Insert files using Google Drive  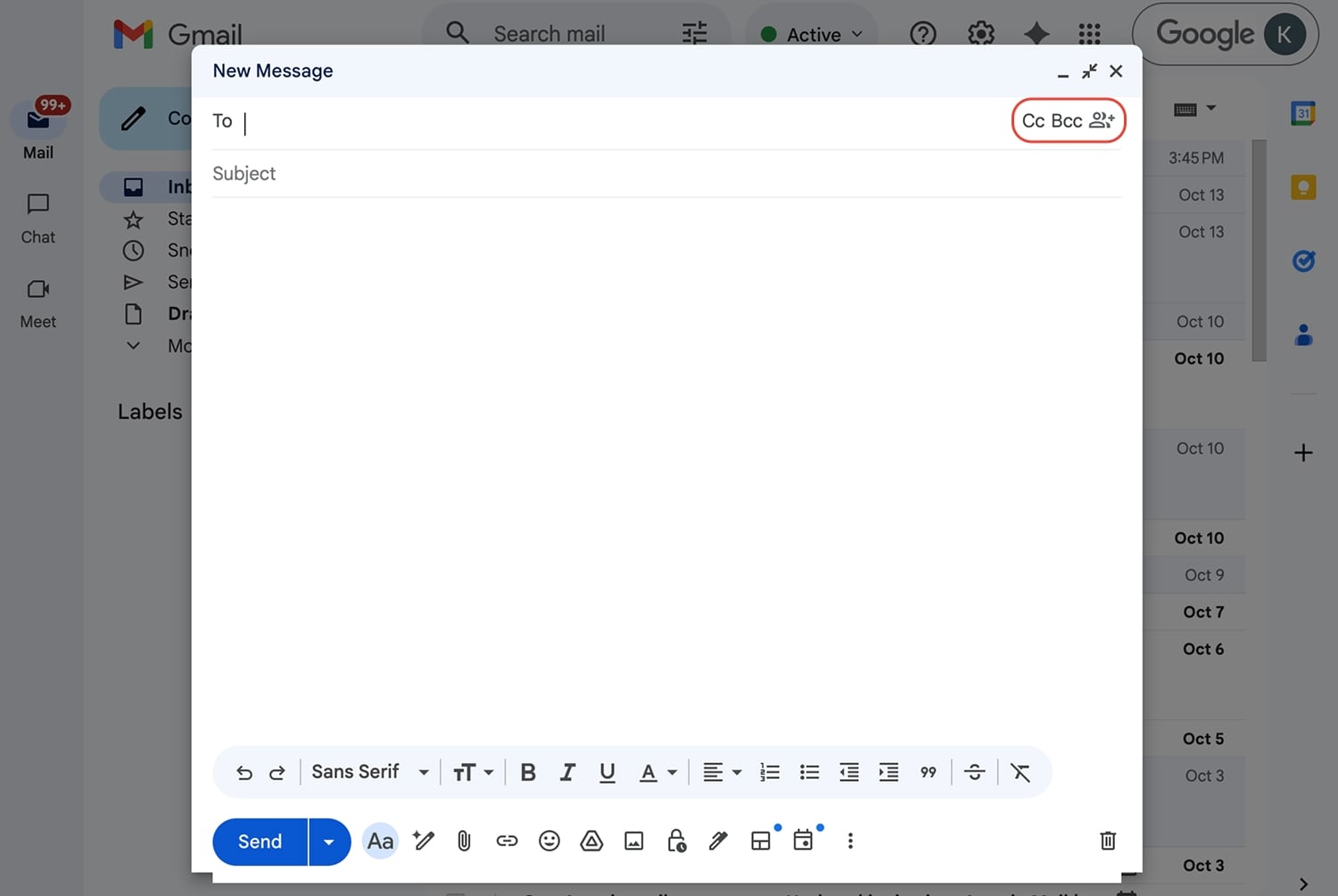(591, 841)
